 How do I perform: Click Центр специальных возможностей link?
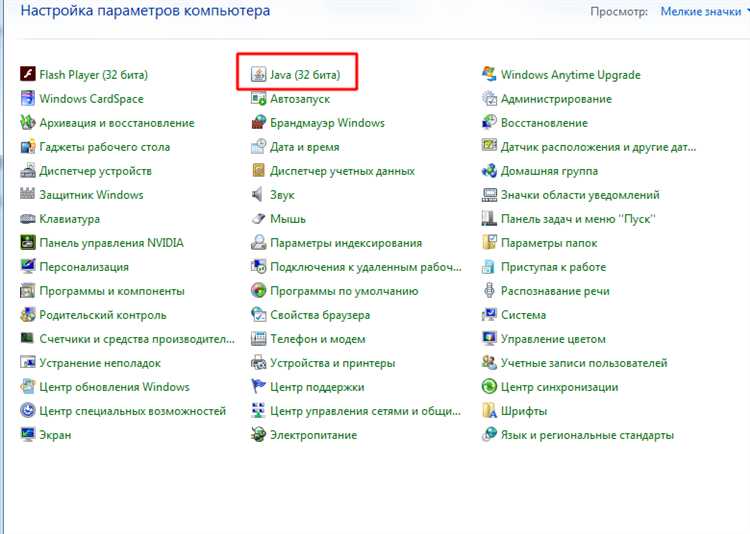132,411
